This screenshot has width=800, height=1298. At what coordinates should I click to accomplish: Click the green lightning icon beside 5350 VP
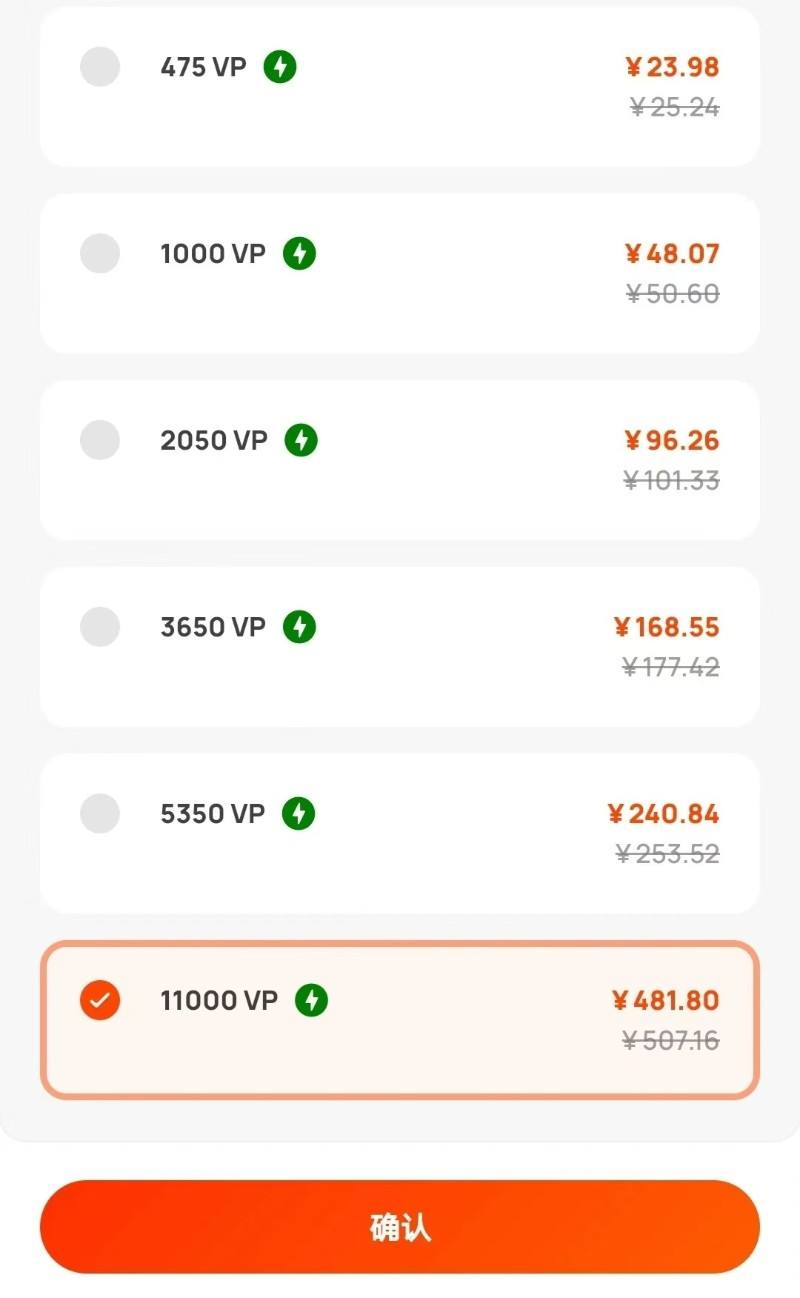click(298, 814)
